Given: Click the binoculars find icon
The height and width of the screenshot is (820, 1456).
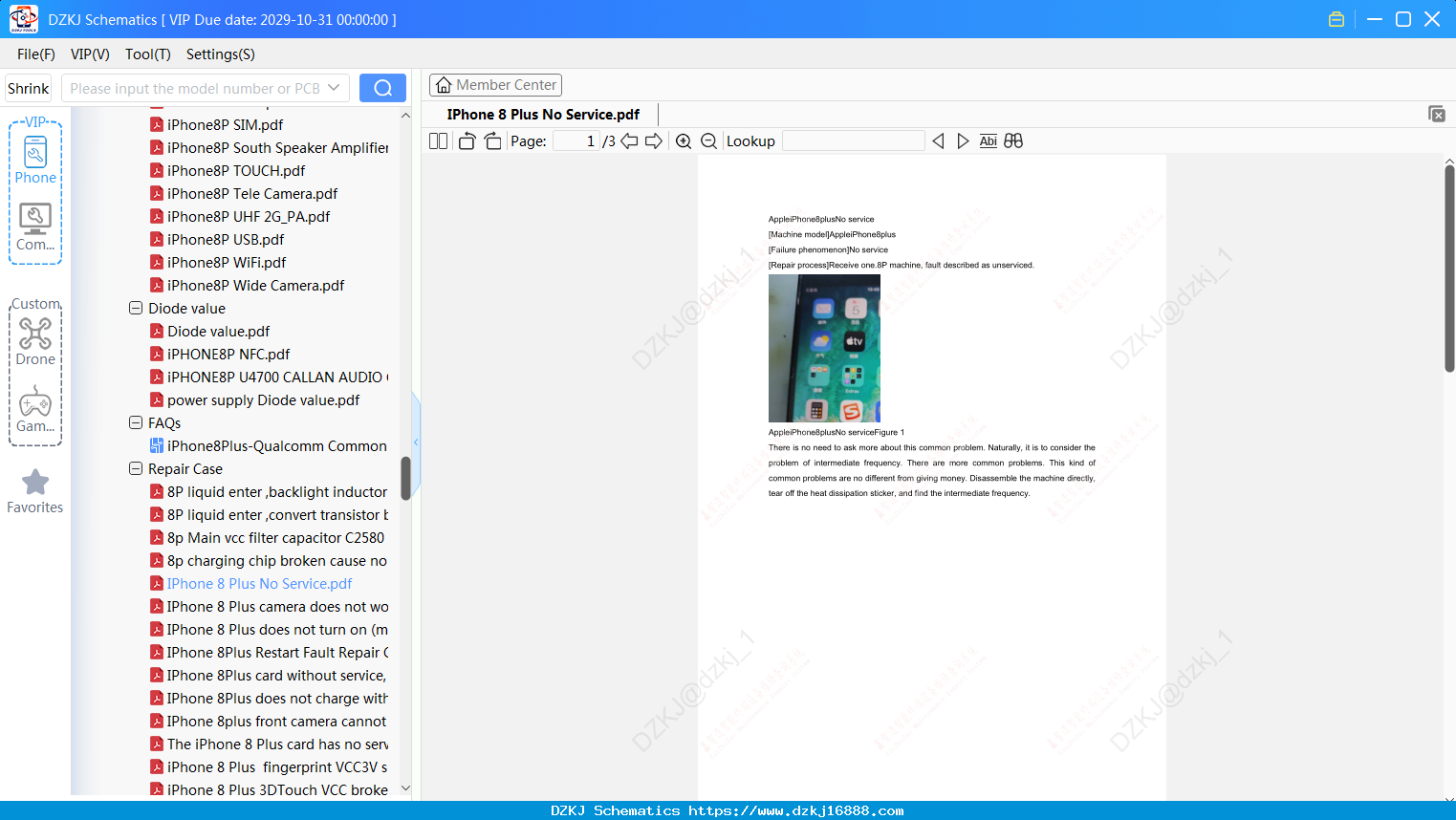Looking at the screenshot, I should (x=1013, y=141).
